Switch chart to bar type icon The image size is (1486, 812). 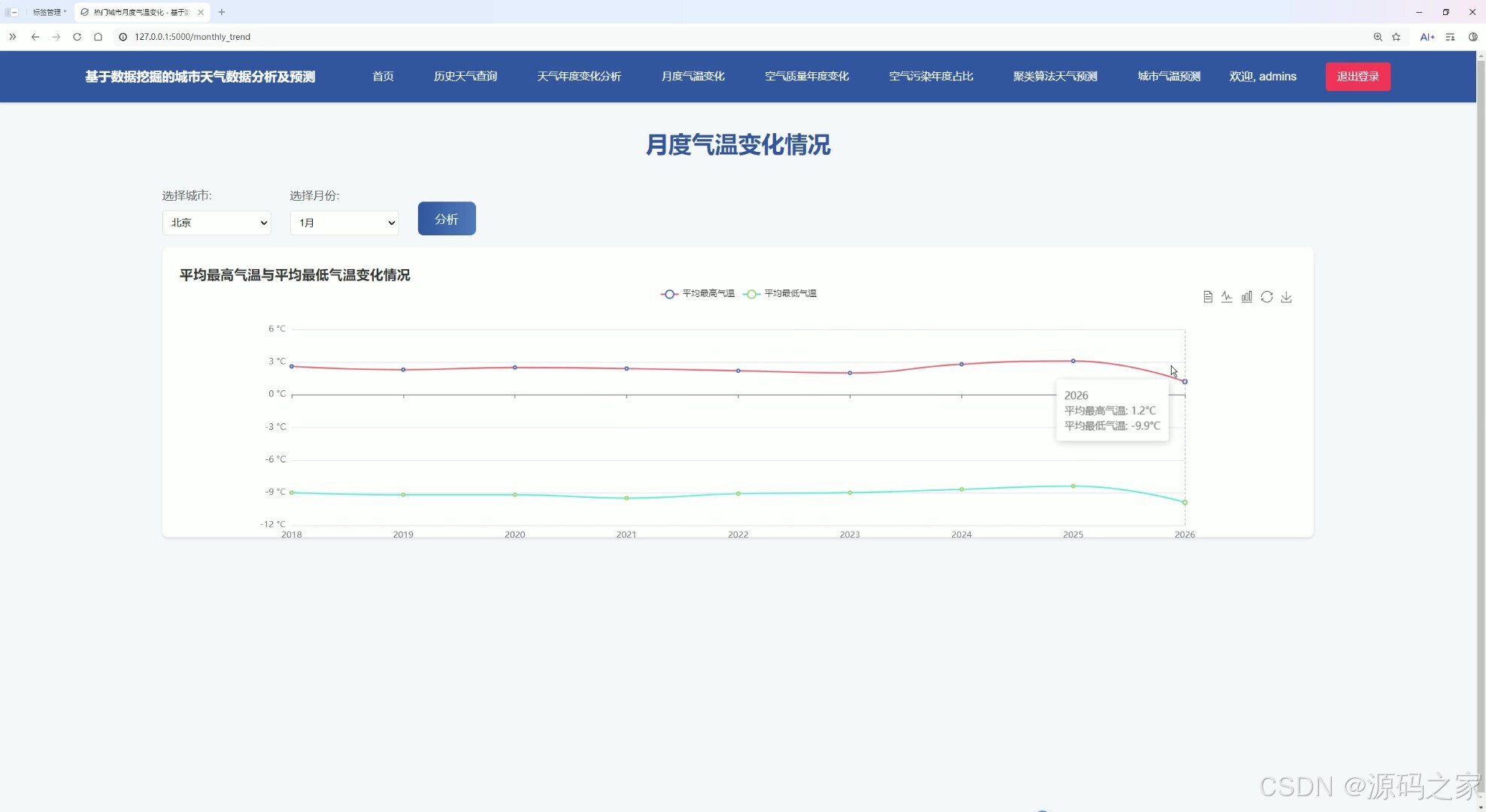1247,297
